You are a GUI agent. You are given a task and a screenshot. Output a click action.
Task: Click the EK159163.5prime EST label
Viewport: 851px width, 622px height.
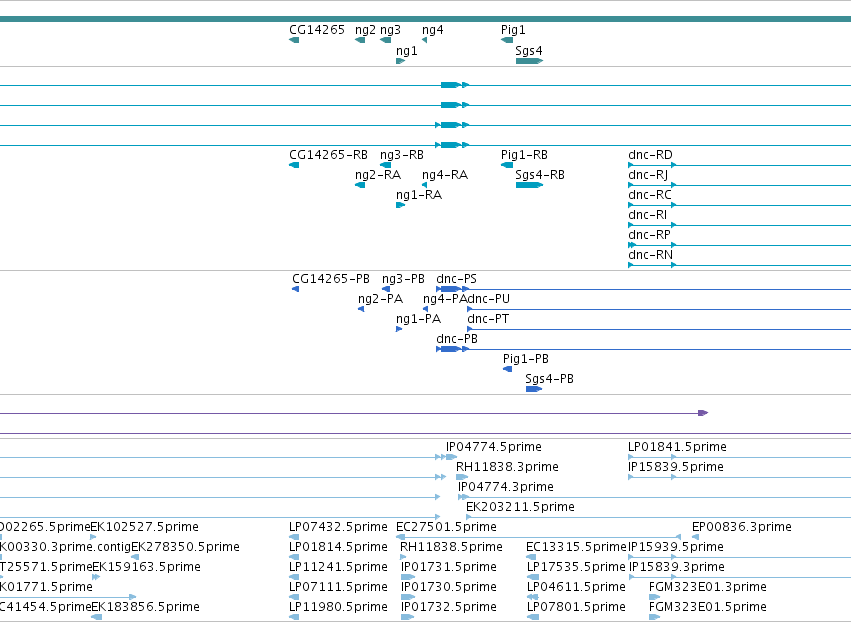coord(147,568)
